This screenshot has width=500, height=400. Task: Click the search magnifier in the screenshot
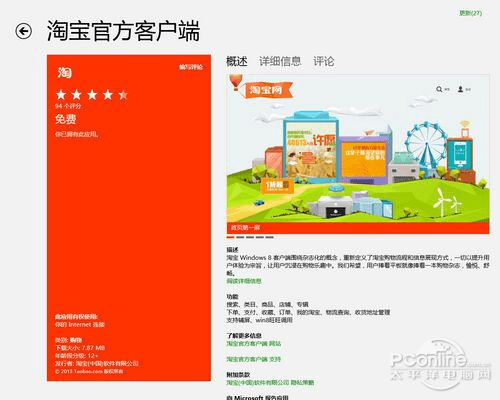coord(439,89)
